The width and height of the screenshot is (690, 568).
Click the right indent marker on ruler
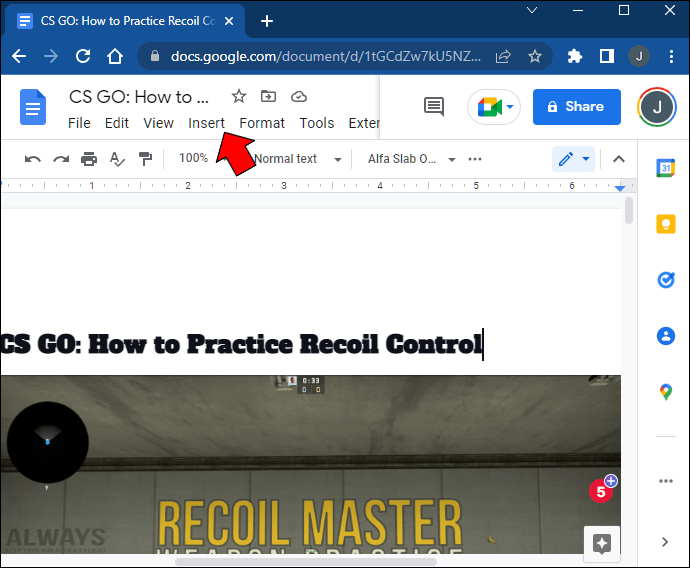click(x=620, y=188)
